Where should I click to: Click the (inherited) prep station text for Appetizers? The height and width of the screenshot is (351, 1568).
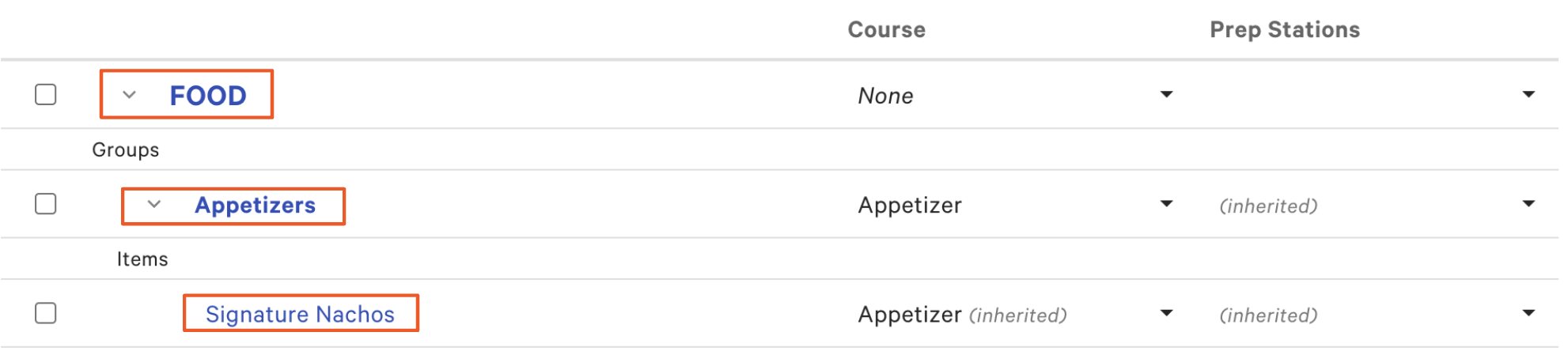coord(1268,206)
